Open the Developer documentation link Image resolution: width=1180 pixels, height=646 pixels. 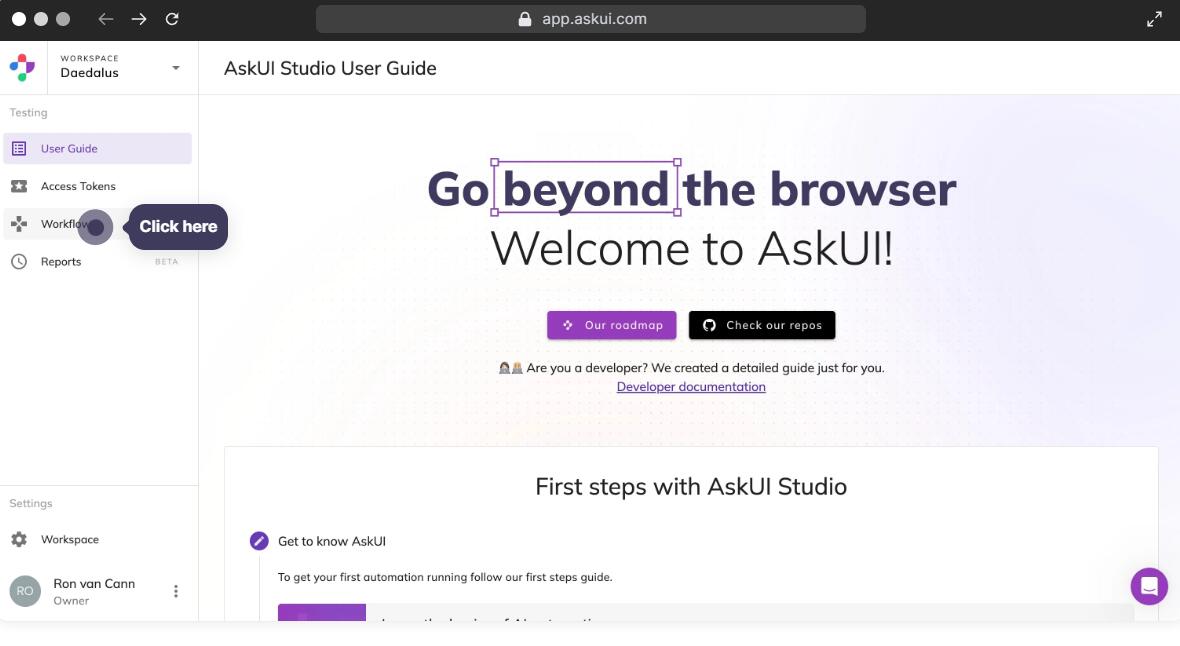[x=691, y=387]
